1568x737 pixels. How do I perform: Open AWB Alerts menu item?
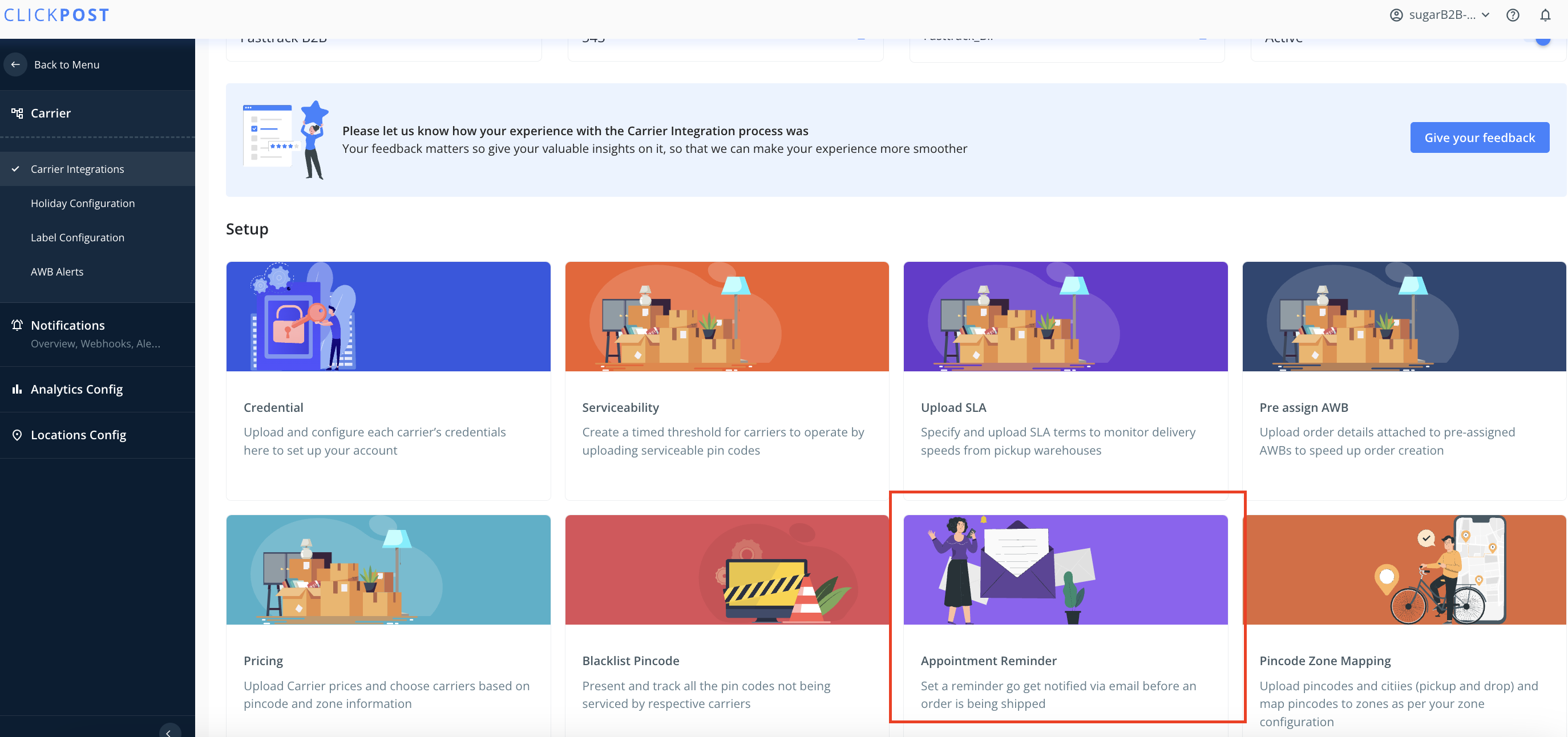pos(57,272)
